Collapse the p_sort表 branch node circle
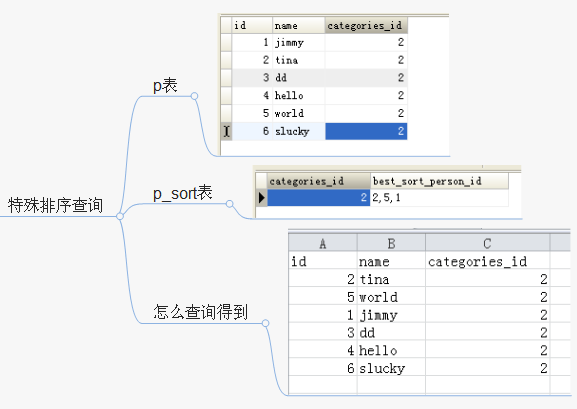This screenshot has height=409, width=577. pyautogui.click(x=230, y=204)
